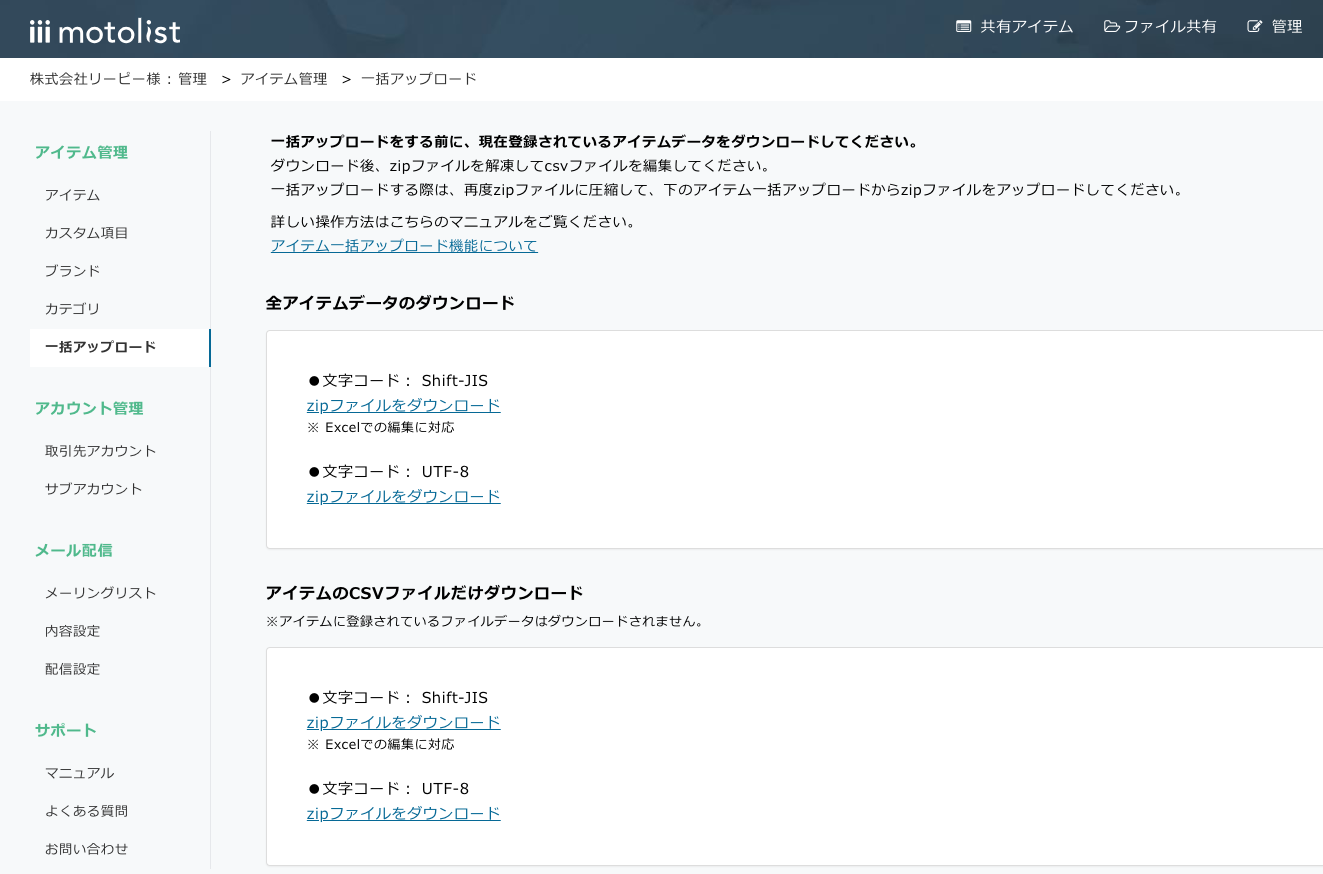The width and height of the screenshot is (1323, 874).
Task: Click the アイテムのCSVファイルだけダウンロード heading
Action: coord(425,593)
